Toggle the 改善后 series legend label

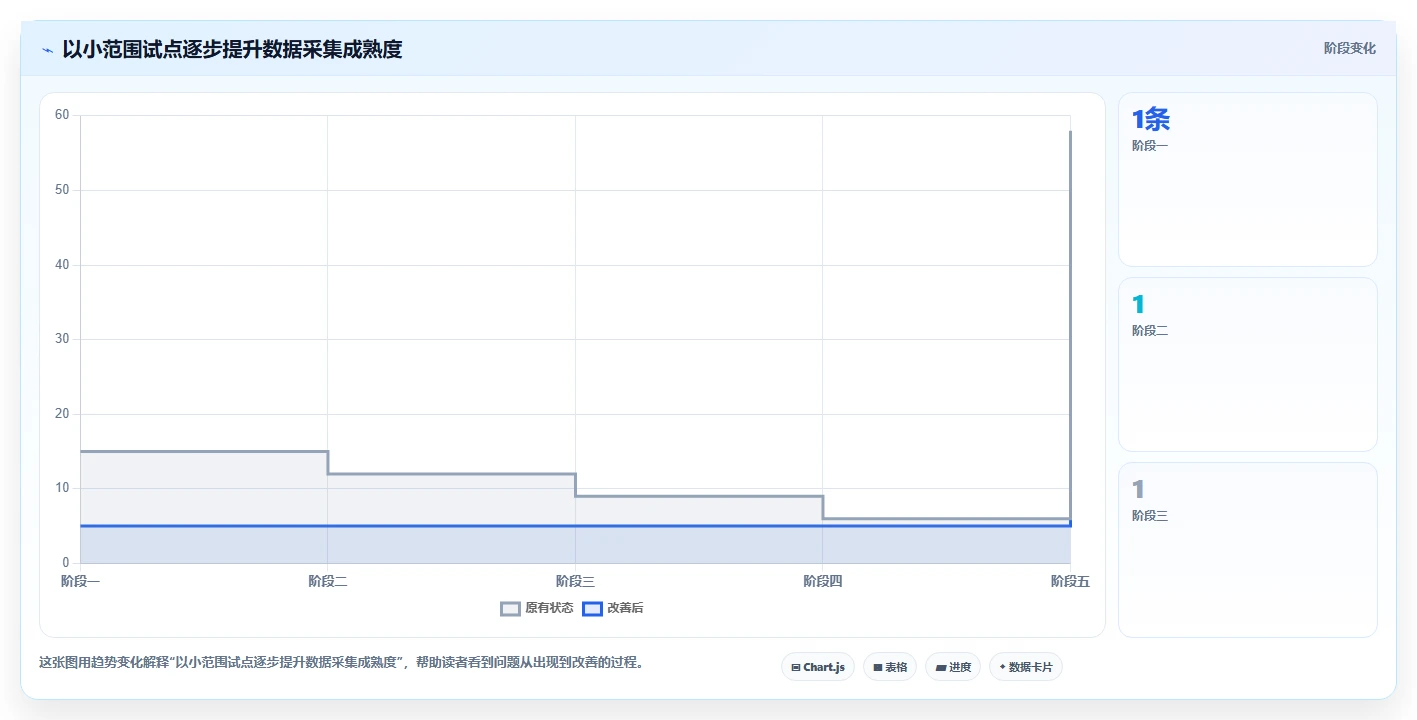[x=625, y=608]
